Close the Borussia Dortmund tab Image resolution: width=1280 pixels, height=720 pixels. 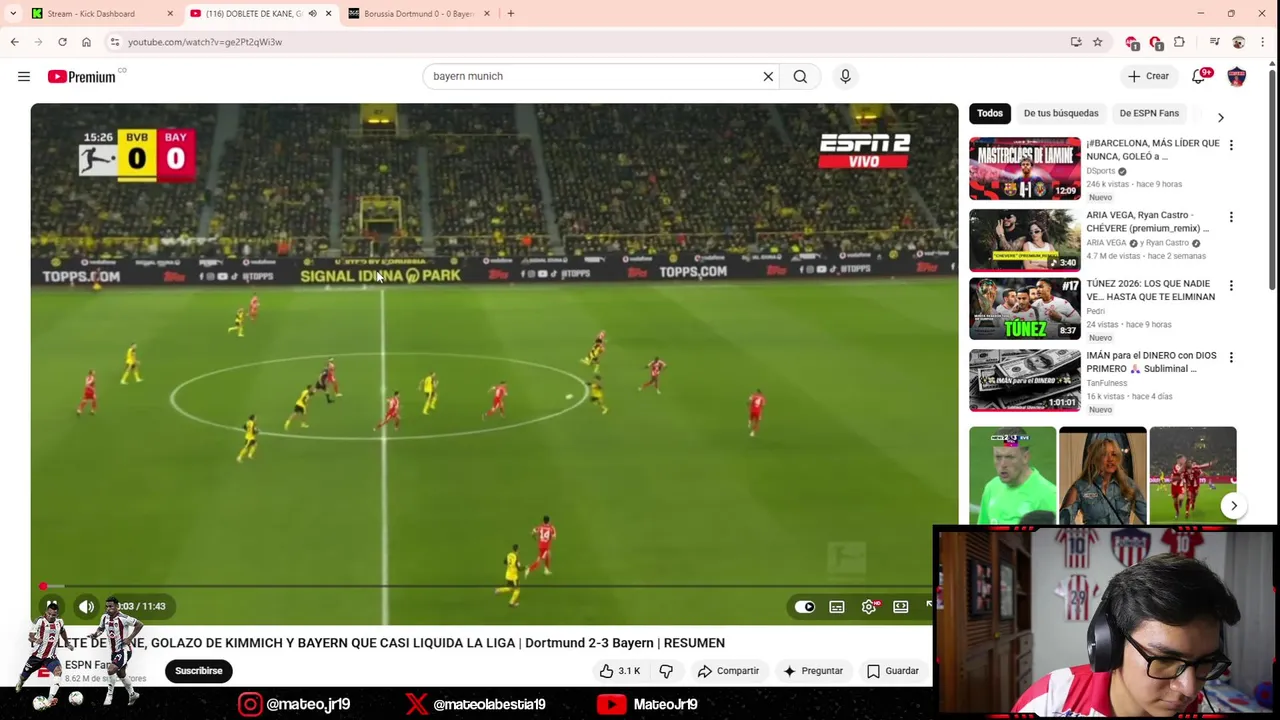pos(487,13)
